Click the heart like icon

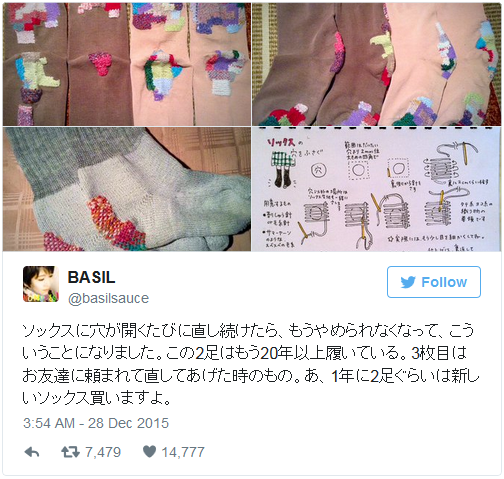coord(149,452)
